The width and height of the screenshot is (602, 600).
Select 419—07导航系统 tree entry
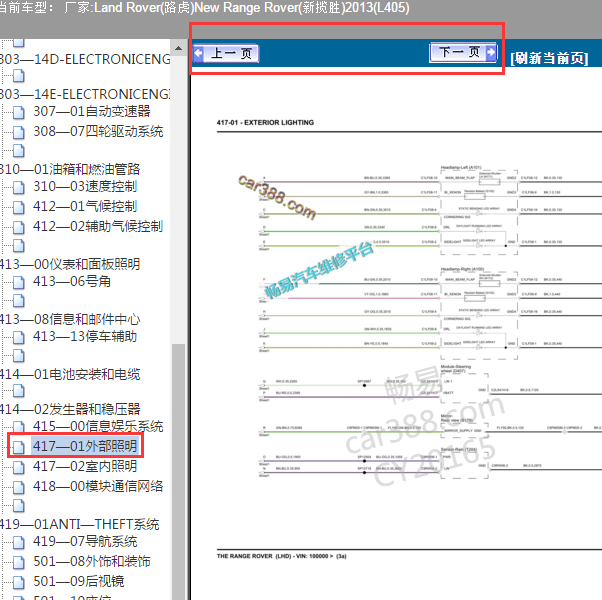click(x=85, y=541)
